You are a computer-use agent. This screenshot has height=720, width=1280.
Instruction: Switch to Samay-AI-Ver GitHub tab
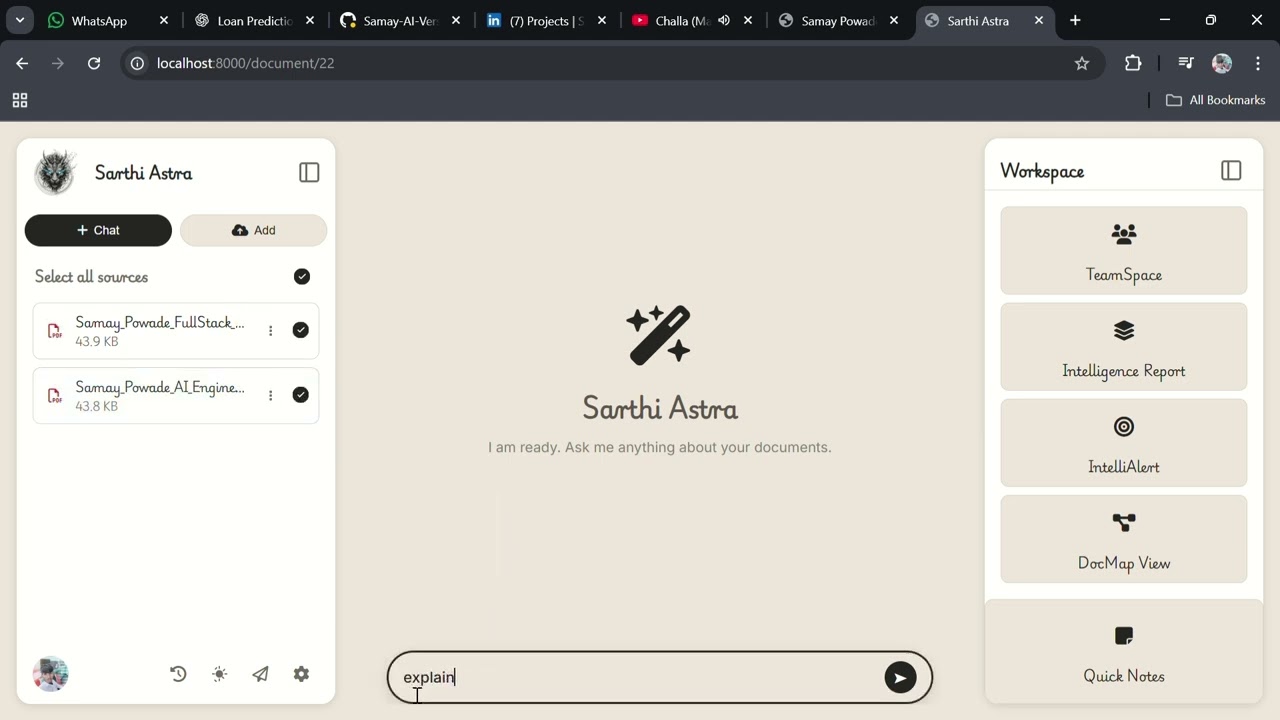pyautogui.click(x=400, y=20)
